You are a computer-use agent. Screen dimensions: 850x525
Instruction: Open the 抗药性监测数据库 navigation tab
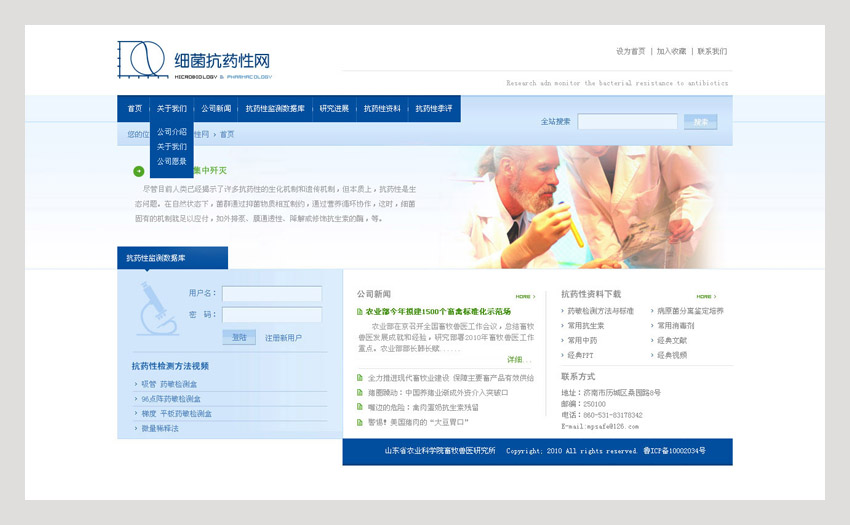pyautogui.click(x=275, y=108)
